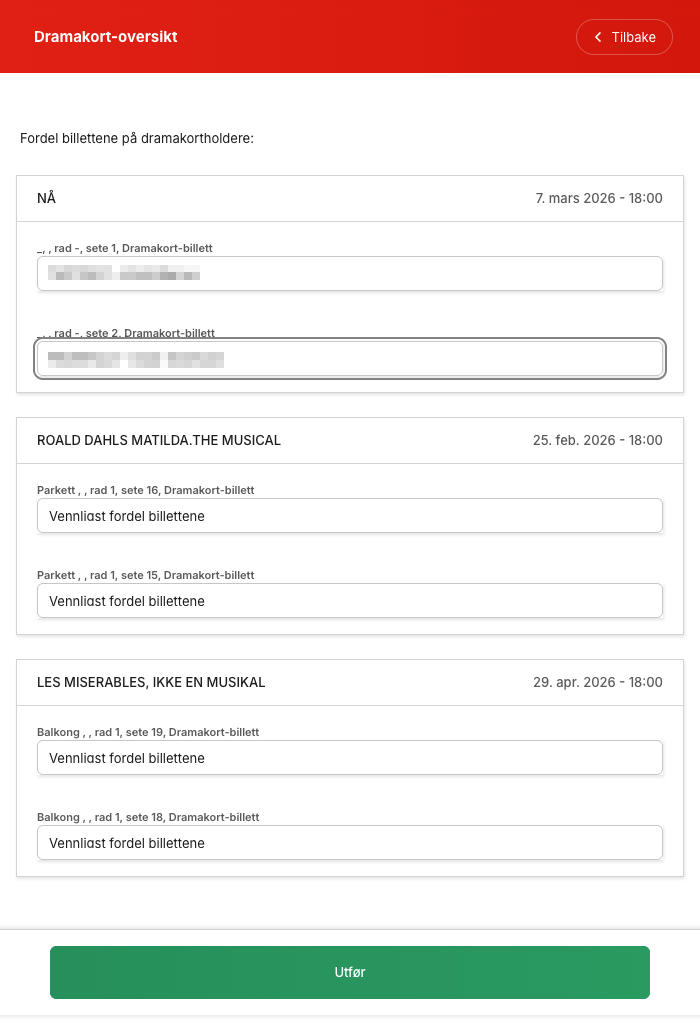Open ticket selector for Matilda sete 16

point(350,516)
